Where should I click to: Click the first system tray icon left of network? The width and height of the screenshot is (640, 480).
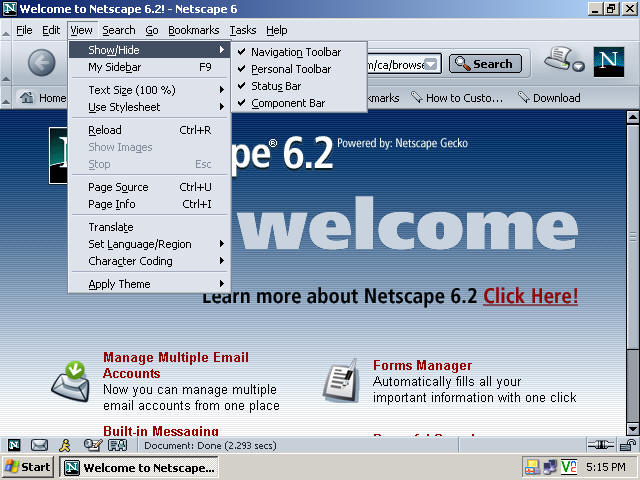(532, 467)
